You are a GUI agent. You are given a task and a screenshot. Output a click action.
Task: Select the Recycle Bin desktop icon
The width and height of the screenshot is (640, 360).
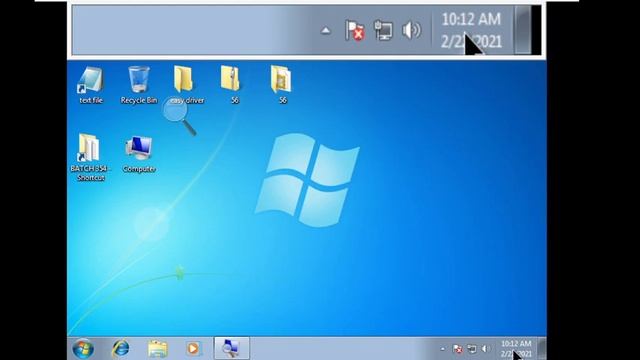tap(139, 85)
